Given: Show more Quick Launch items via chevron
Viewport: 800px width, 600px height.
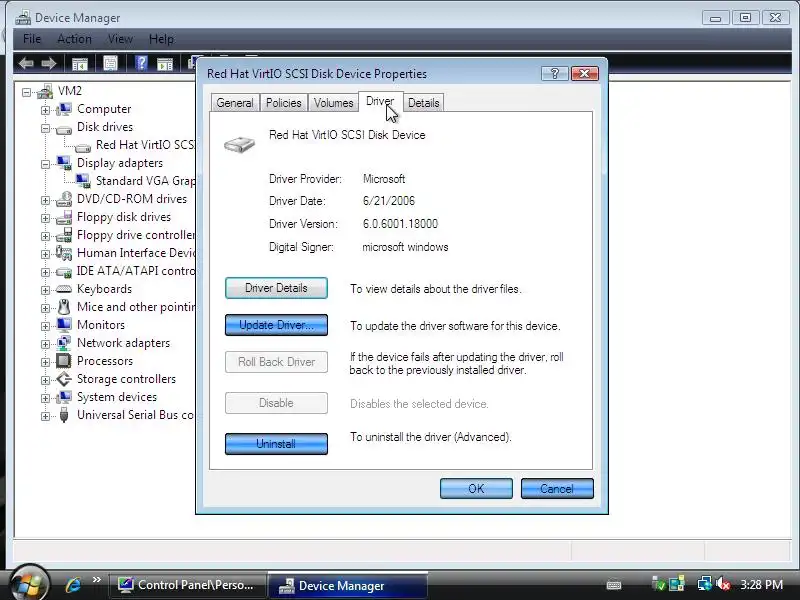Looking at the screenshot, I should click(96, 580).
